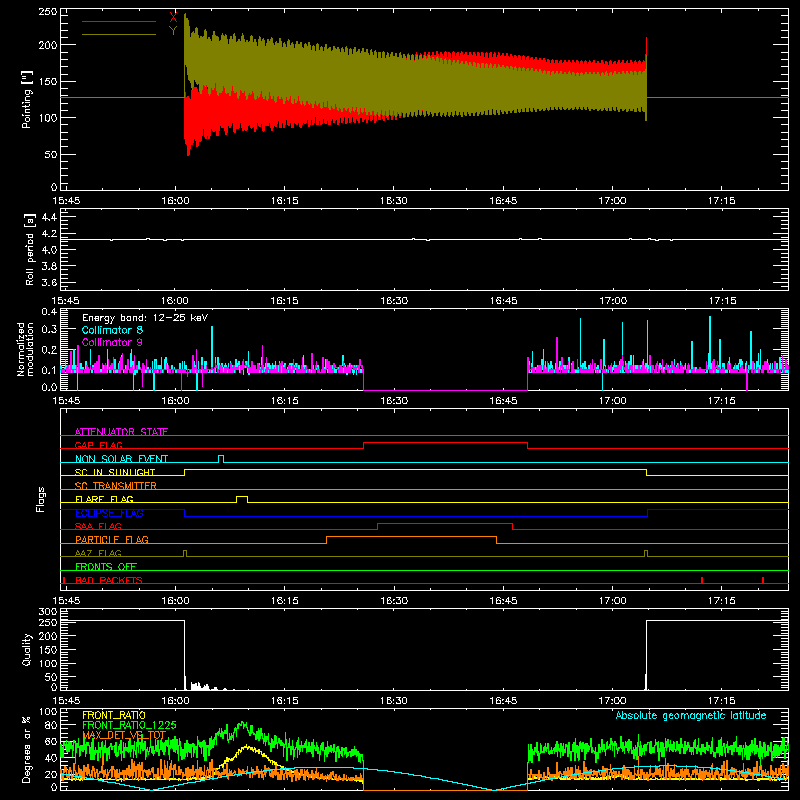This screenshot has width=800, height=800.
Task: Click the small pulse on the NON_SOLAR_EVENT line
Action: (x=221, y=456)
